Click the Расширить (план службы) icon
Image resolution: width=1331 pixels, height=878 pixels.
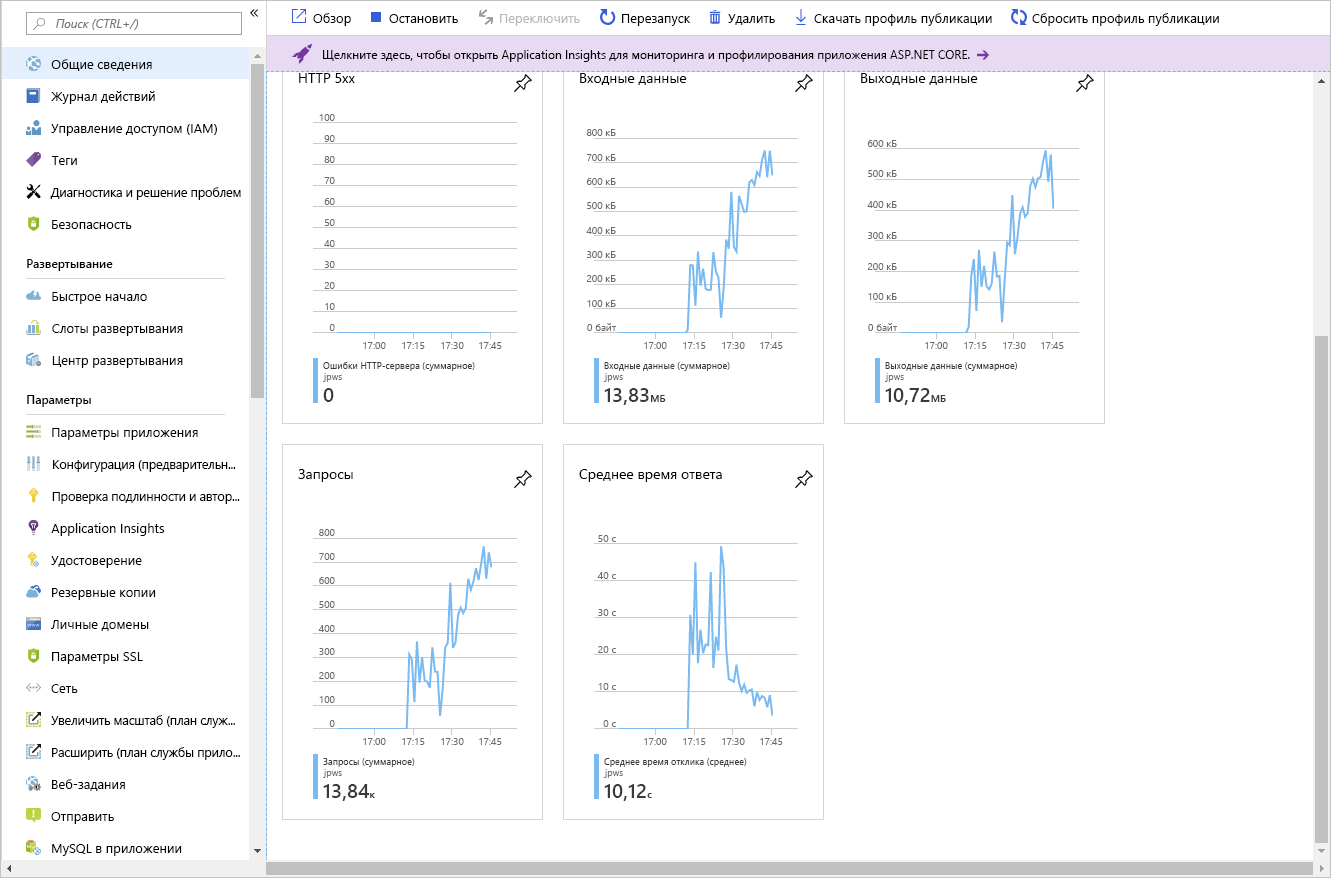[33, 752]
